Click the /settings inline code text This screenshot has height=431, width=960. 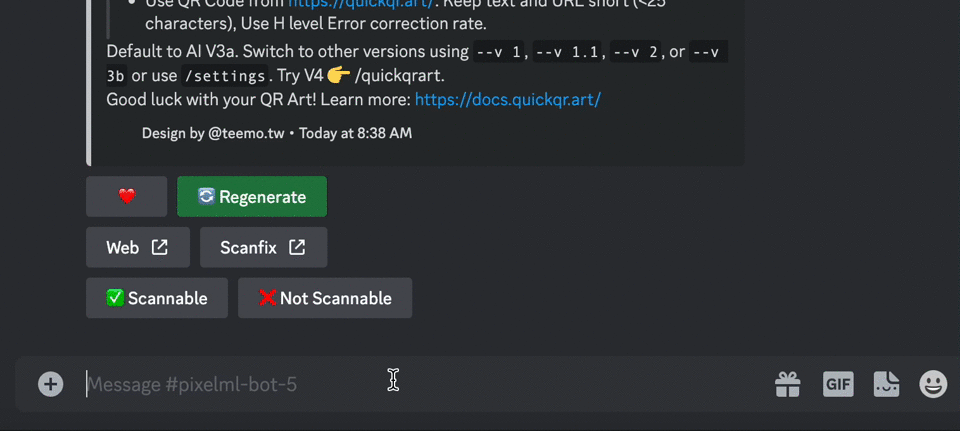click(x=227, y=75)
